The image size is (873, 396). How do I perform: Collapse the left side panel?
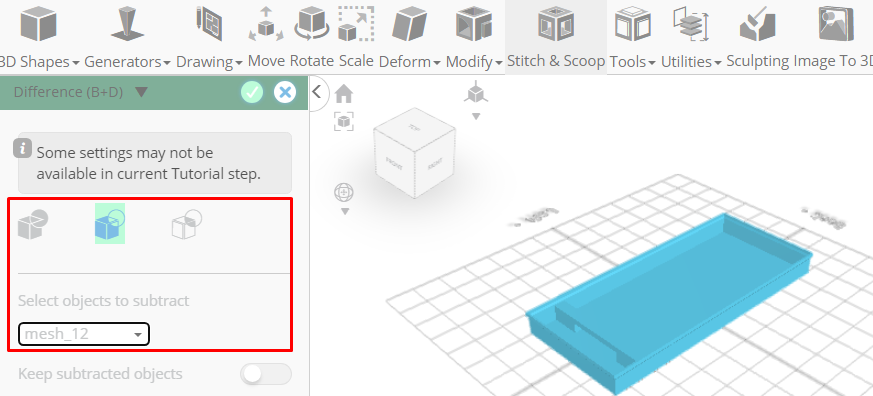pos(317,92)
